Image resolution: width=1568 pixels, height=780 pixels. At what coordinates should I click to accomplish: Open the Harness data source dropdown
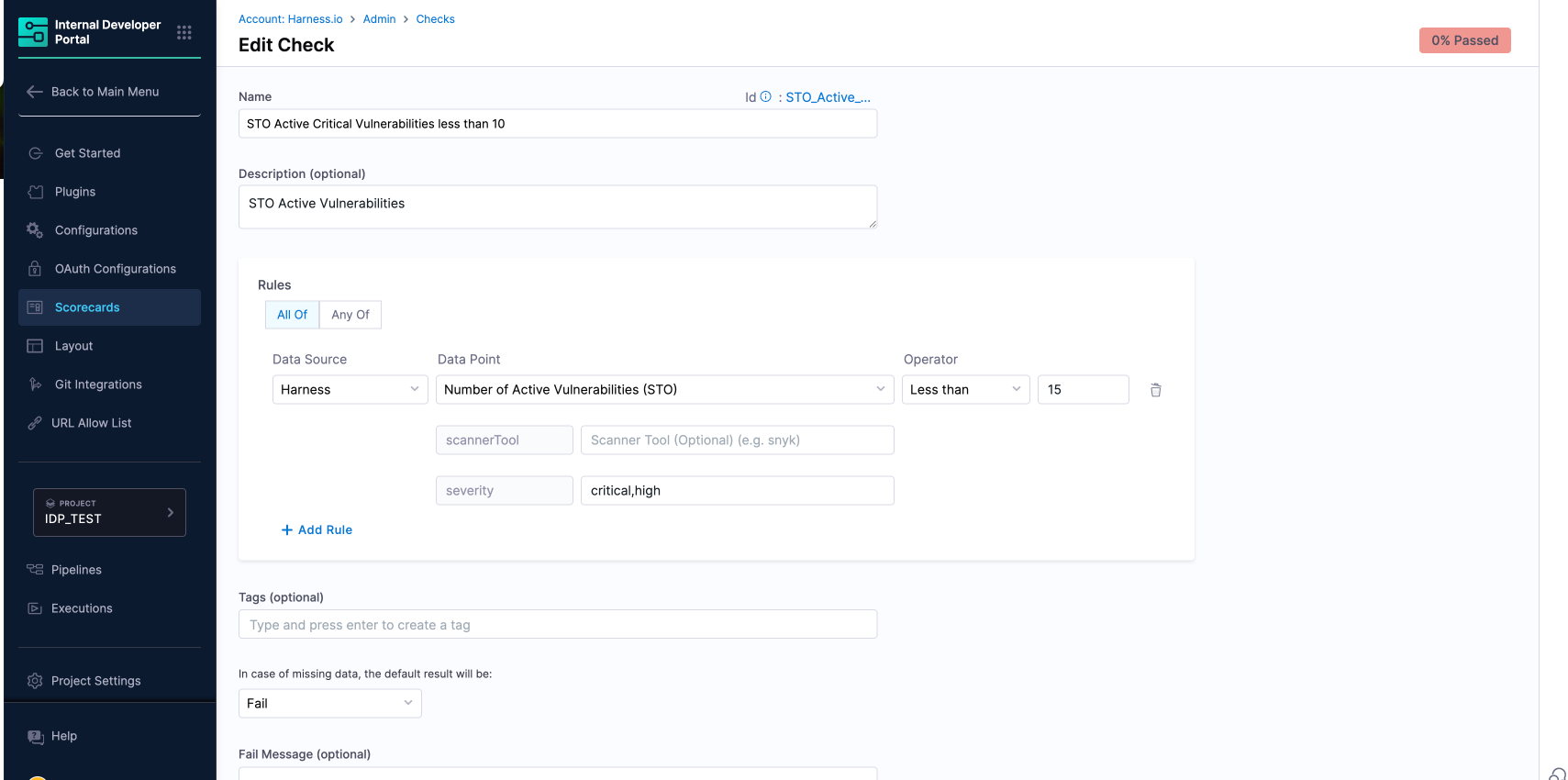tap(350, 390)
